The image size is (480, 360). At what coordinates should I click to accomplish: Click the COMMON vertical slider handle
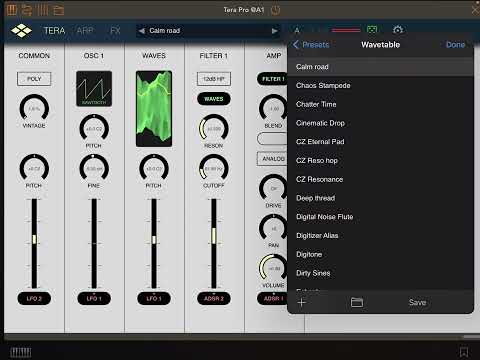pyautogui.click(x=34, y=239)
